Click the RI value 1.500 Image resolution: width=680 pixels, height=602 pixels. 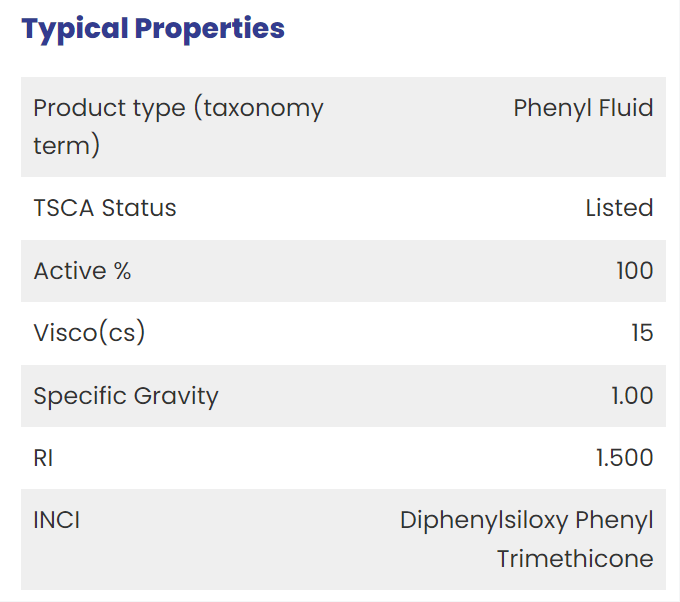pos(624,458)
